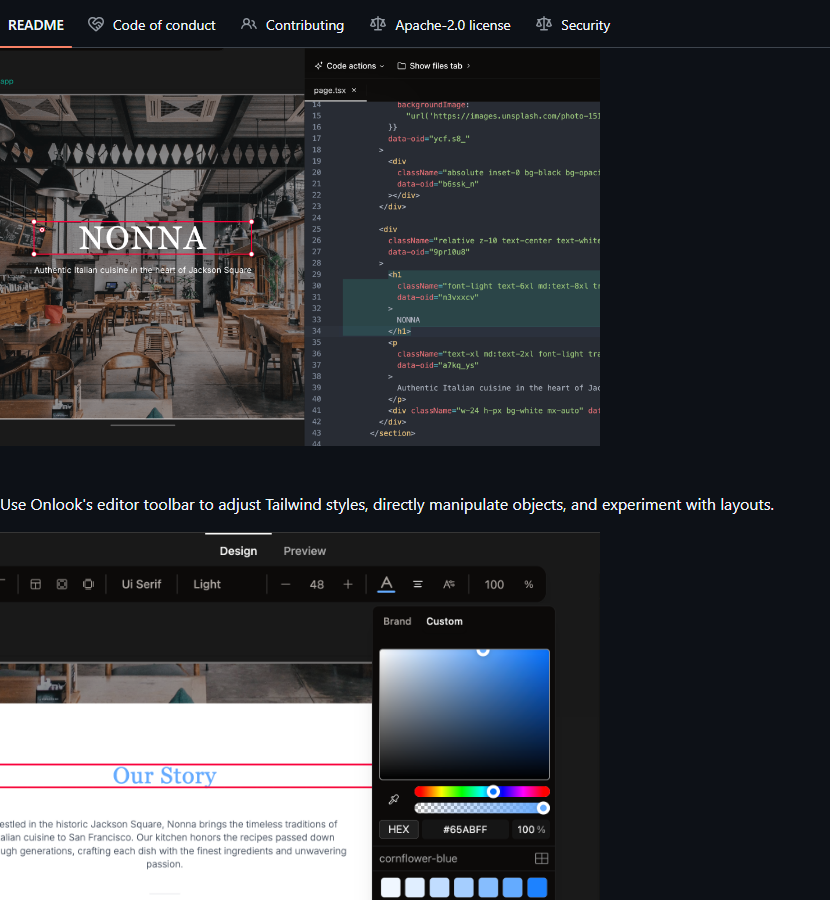Click the text color A icon
Screen dimensions: 830x900
tap(387, 584)
